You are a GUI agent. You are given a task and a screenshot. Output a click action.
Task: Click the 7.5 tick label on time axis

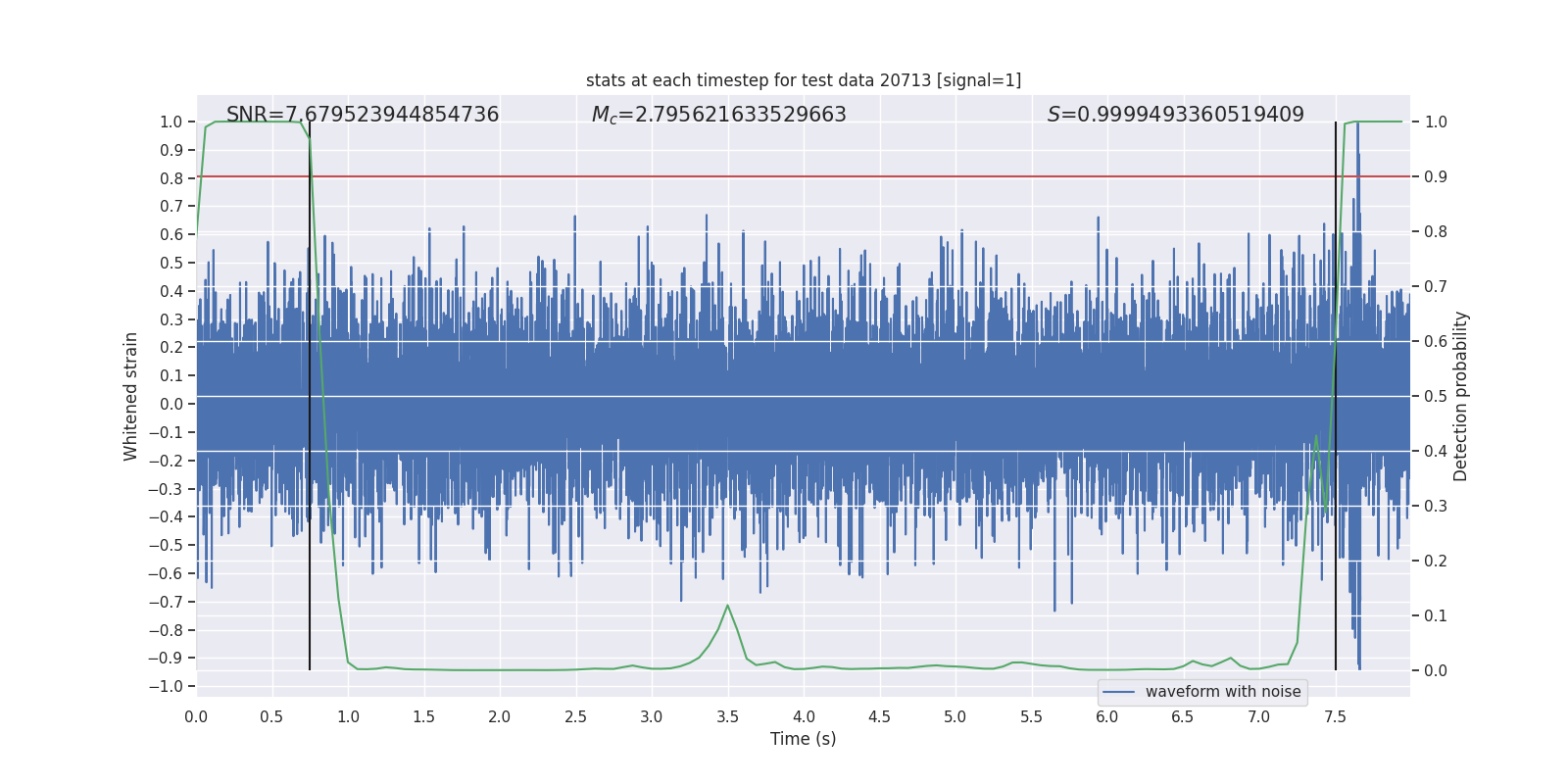(1335, 716)
